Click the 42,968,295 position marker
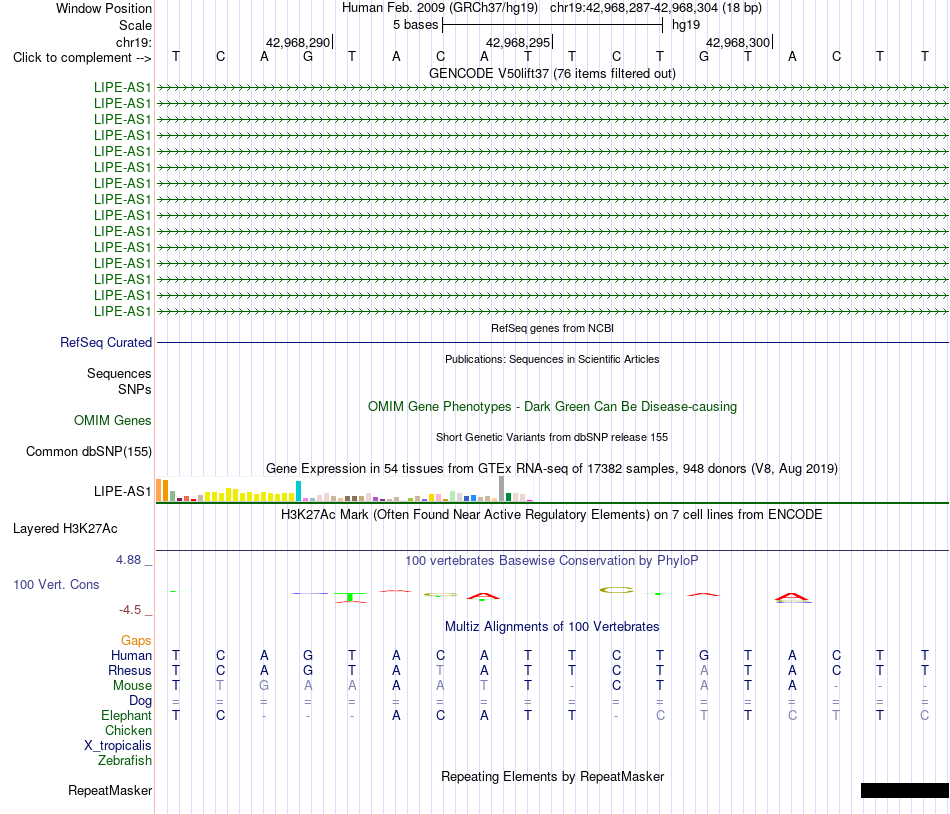This screenshot has height=814, width=950. [x=518, y=42]
